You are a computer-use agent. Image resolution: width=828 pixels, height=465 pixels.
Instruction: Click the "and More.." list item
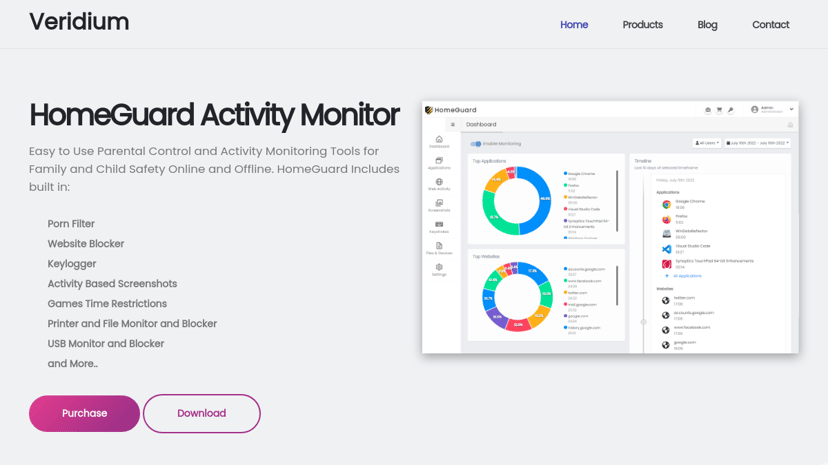(72, 364)
